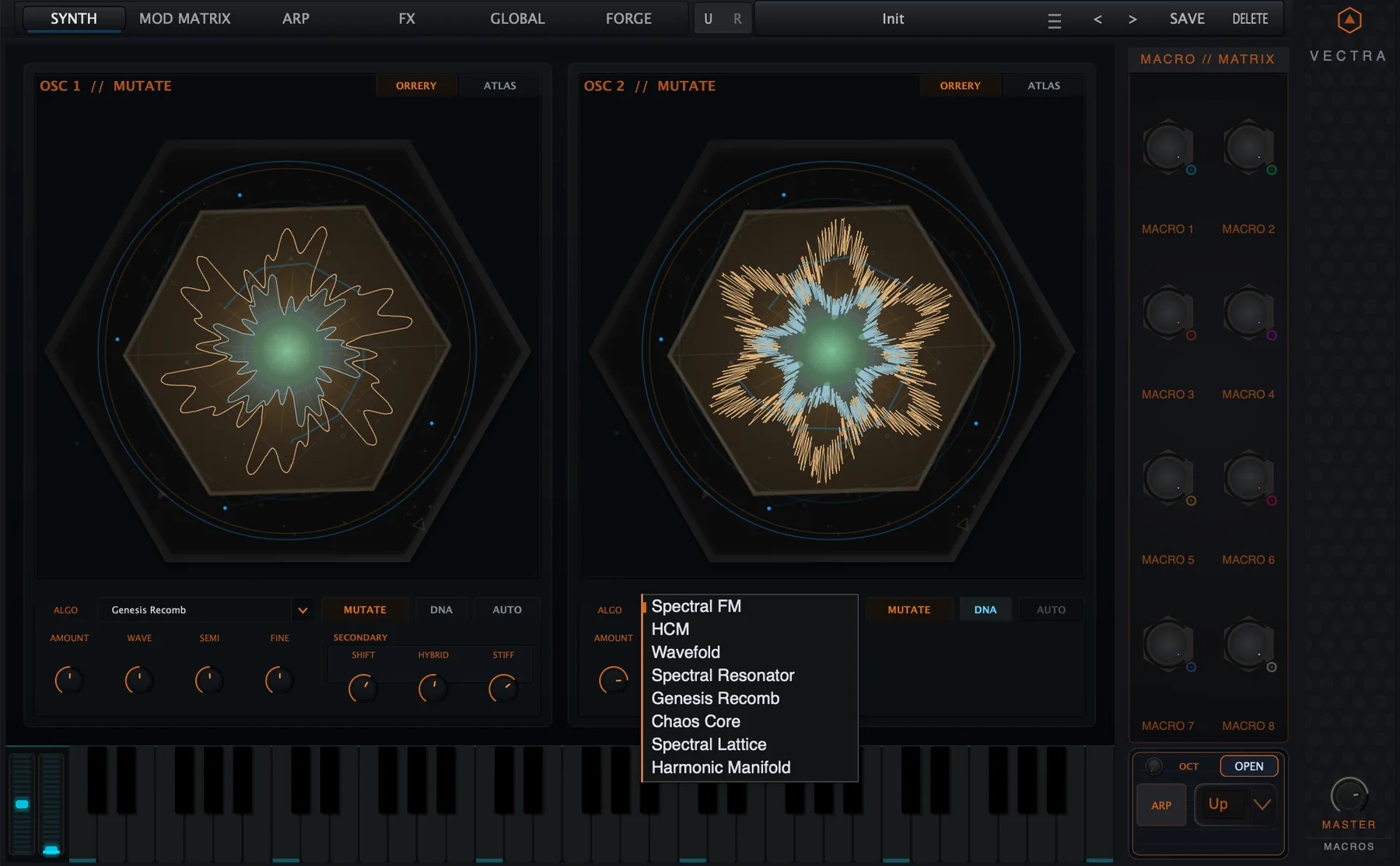The width and height of the screenshot is (1400, 866).
Task: Click the yellow assign ring under Macro 5 knob
Action: pos(1191,501)
